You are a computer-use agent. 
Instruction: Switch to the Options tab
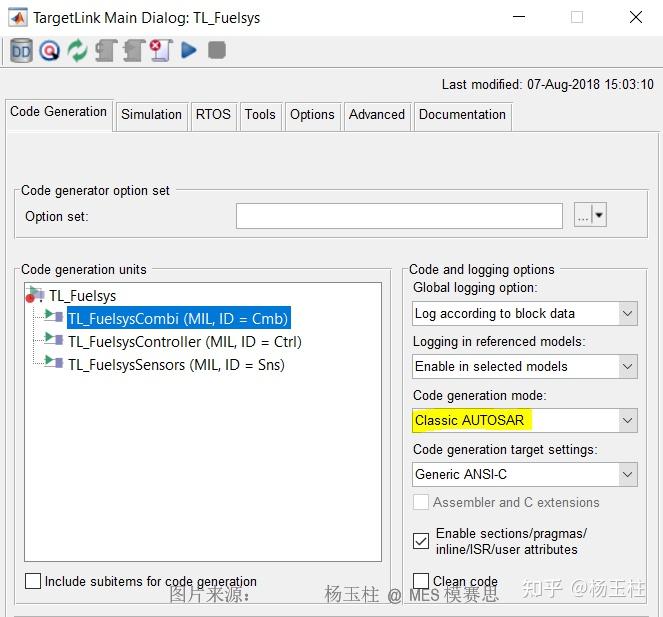pos(312,115)
